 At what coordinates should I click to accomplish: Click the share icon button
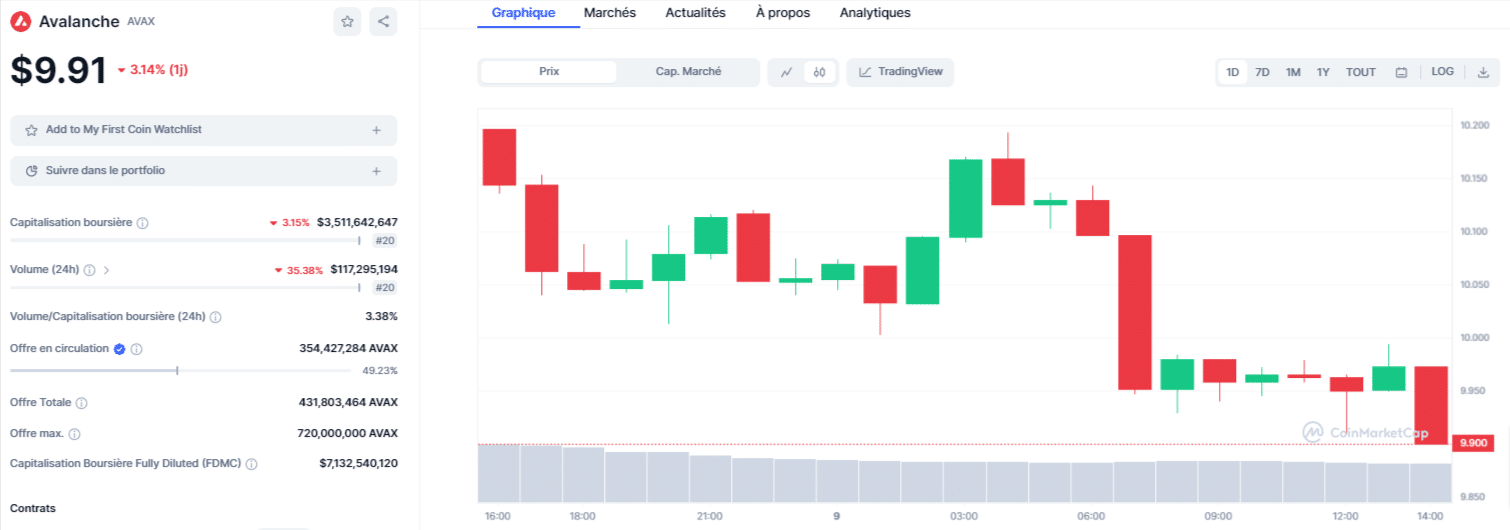coord(383,21)
